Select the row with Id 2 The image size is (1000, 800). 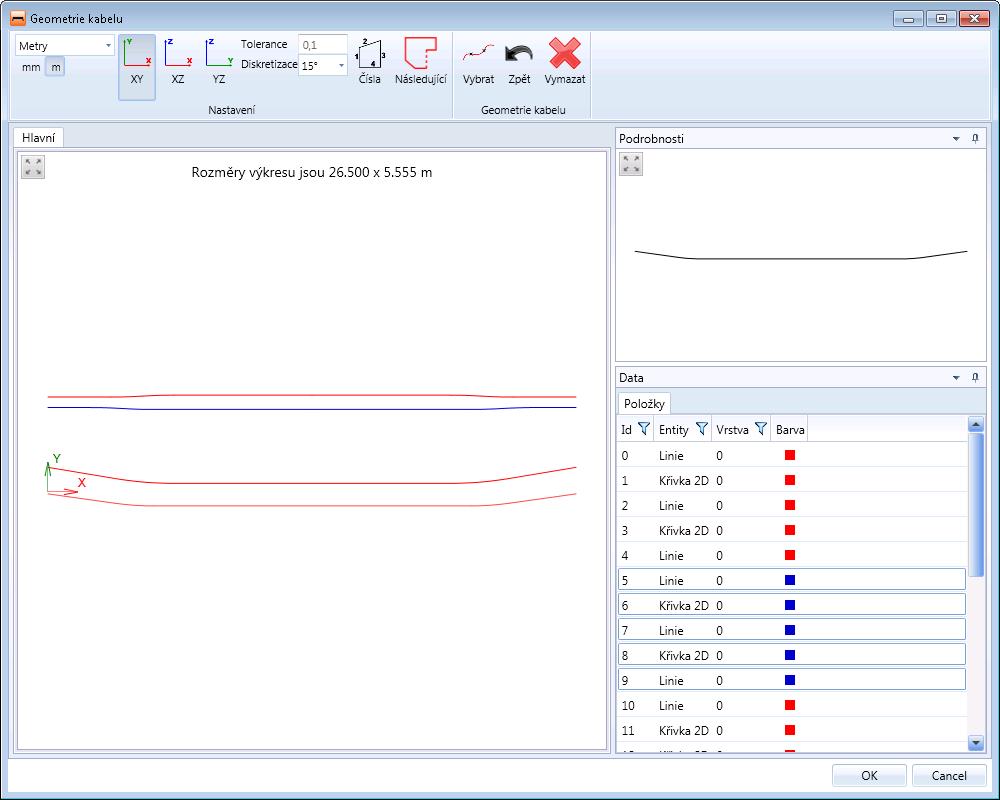(791, 505)
